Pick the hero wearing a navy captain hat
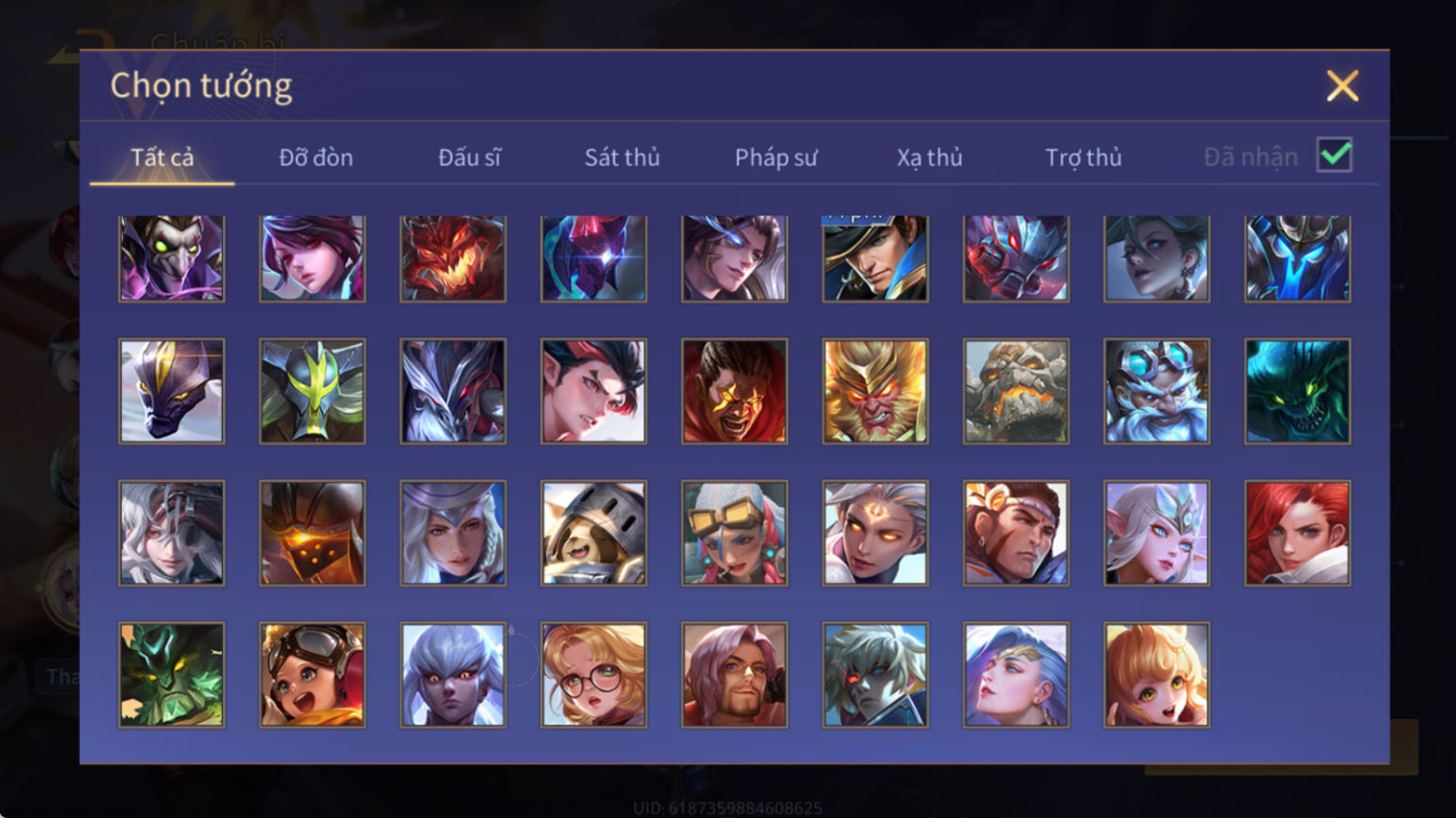Screen dimensions: 1456x818 click(x=875, y=258)
